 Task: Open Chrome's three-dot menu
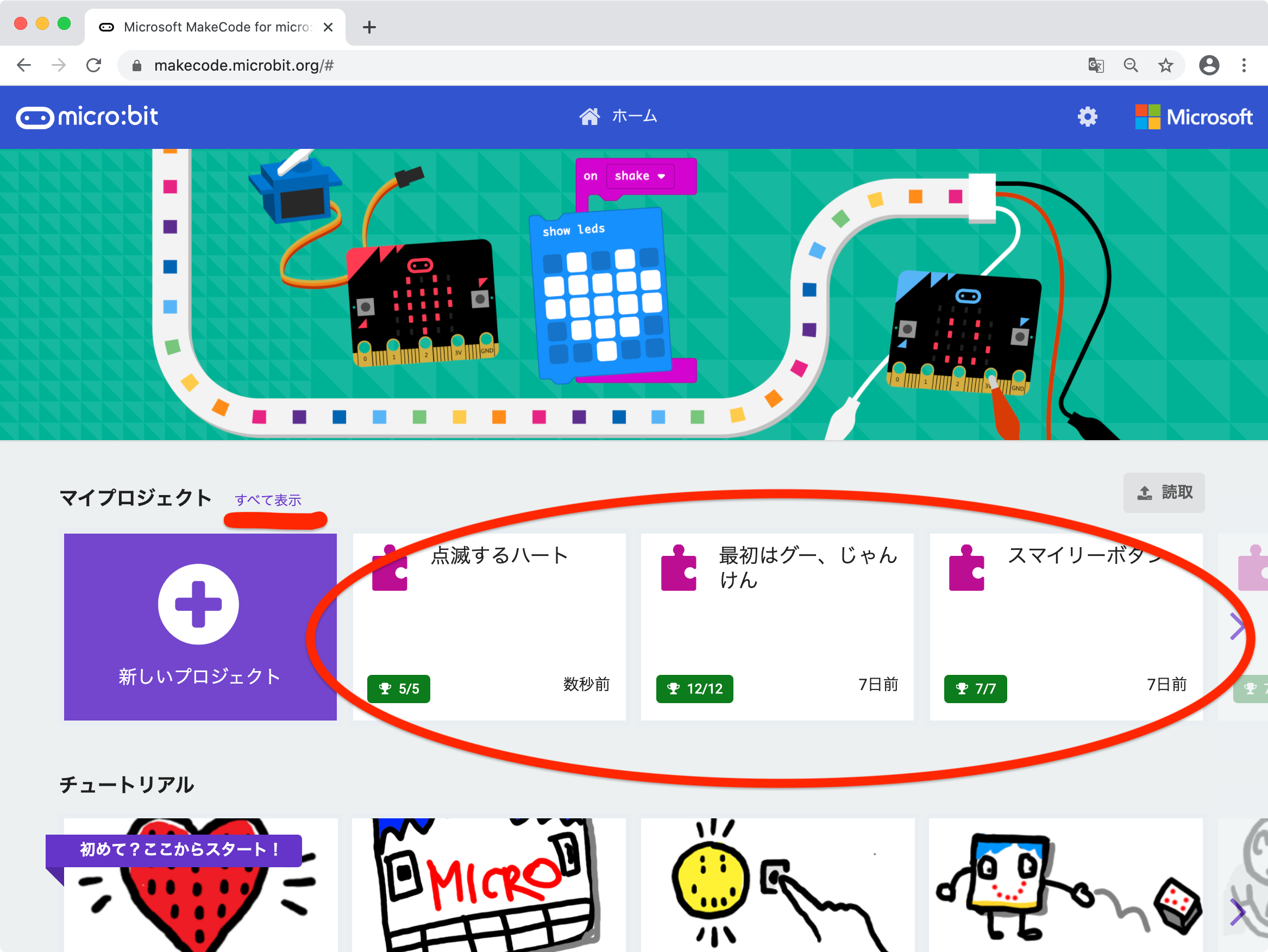[x=1244, y=65]
